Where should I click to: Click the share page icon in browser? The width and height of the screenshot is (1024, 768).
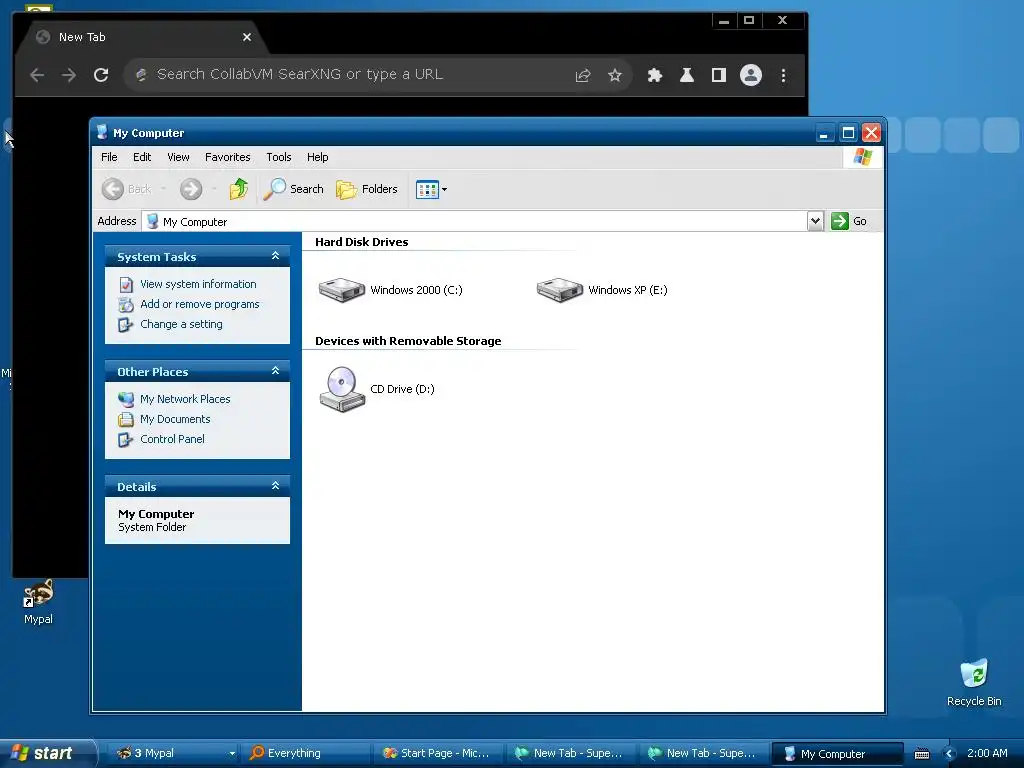(x=583, y=76)
